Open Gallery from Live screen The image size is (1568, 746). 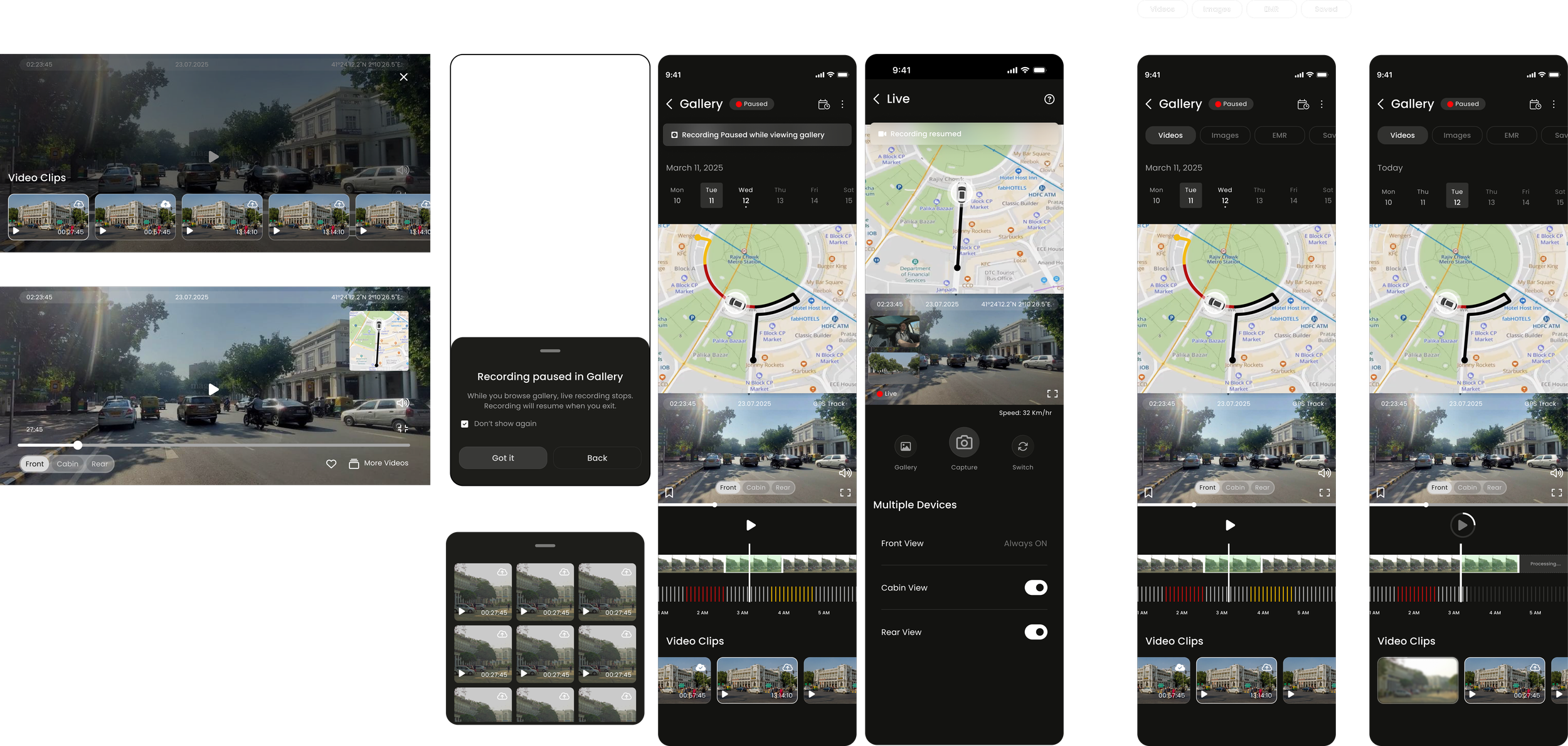tap(905, 446)
